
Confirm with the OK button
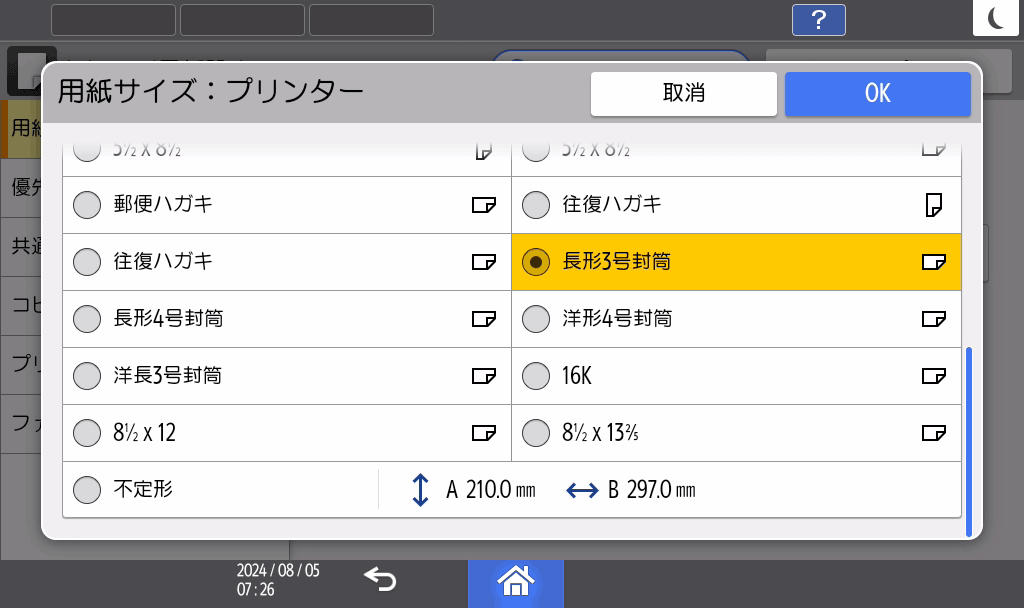coord(877,93)
